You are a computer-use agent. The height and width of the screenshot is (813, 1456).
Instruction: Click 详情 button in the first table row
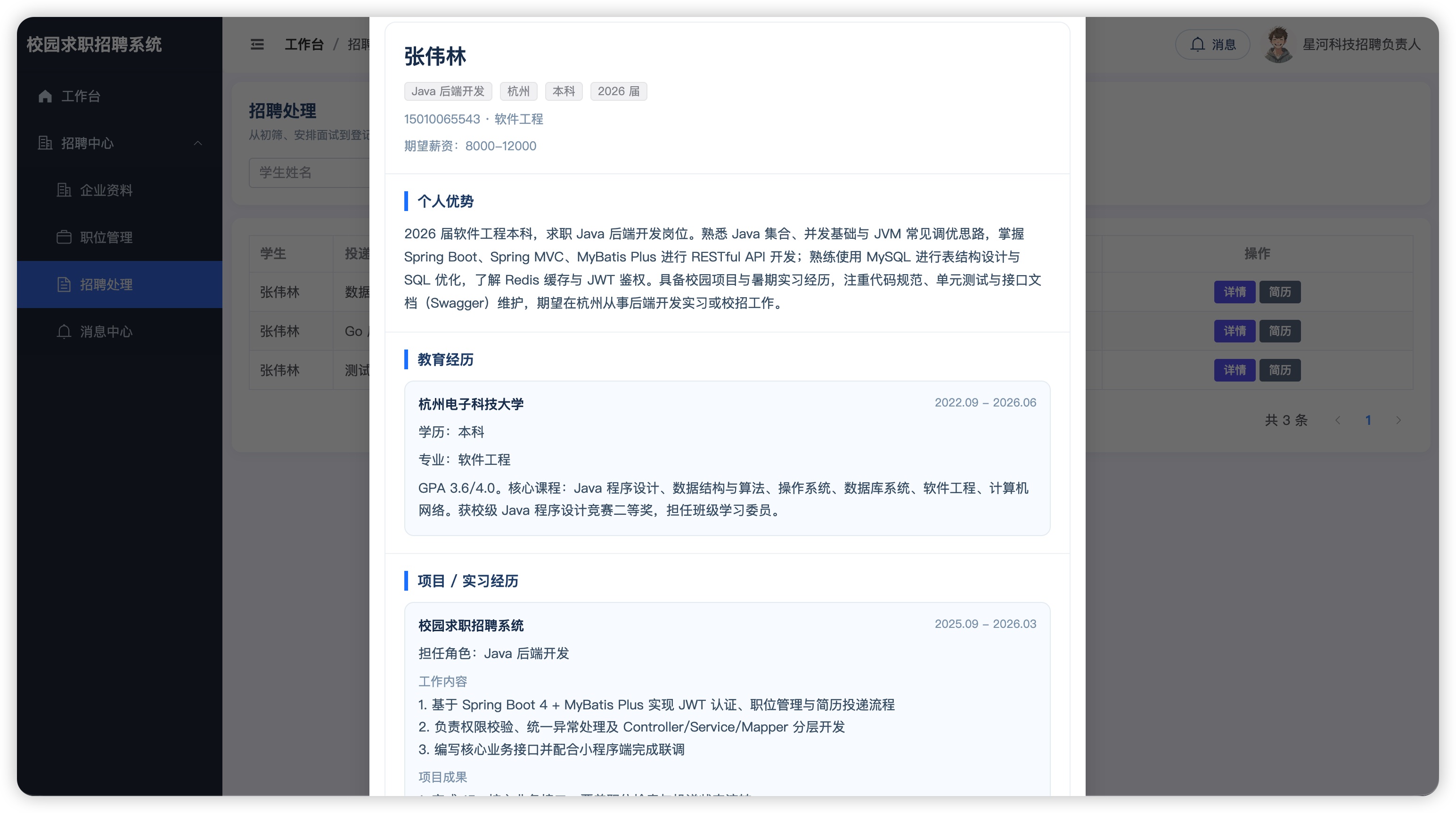pos(1235,292)
